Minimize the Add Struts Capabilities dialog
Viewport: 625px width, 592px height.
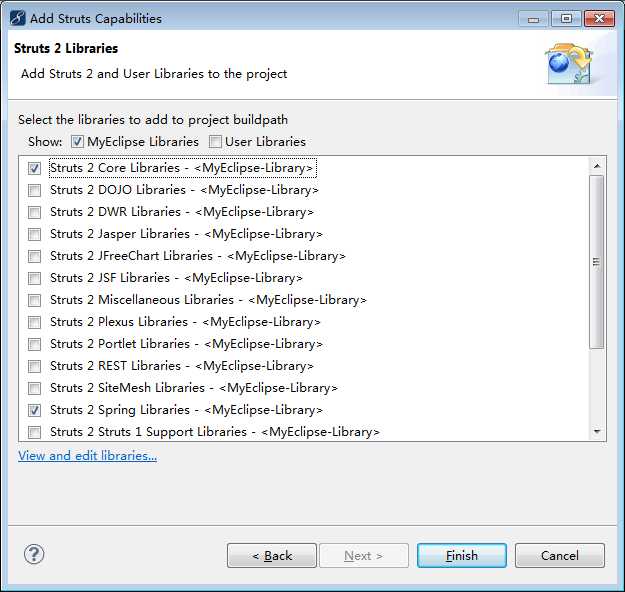[533, 19]
